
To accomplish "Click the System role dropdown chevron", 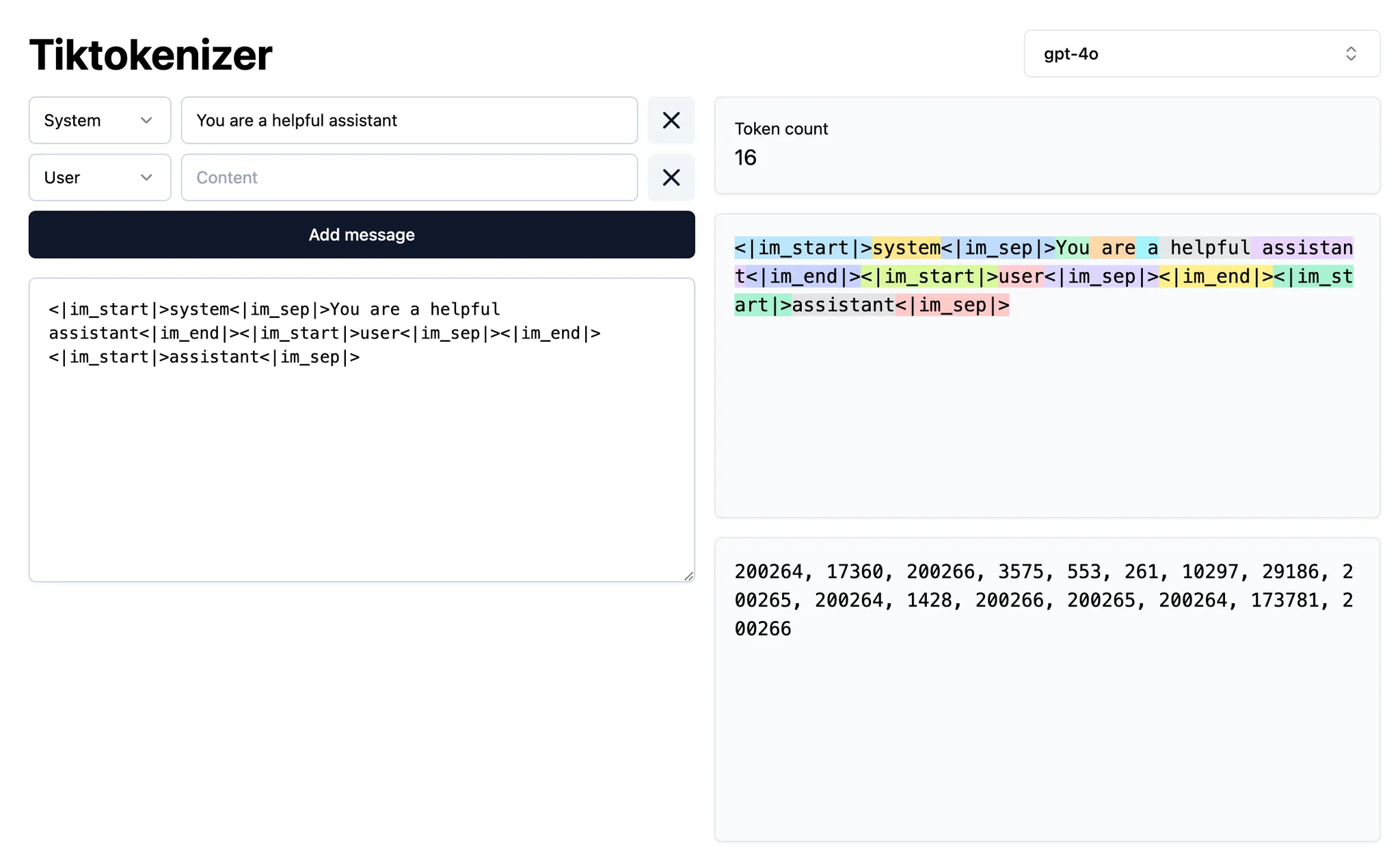I will (146, 120).
